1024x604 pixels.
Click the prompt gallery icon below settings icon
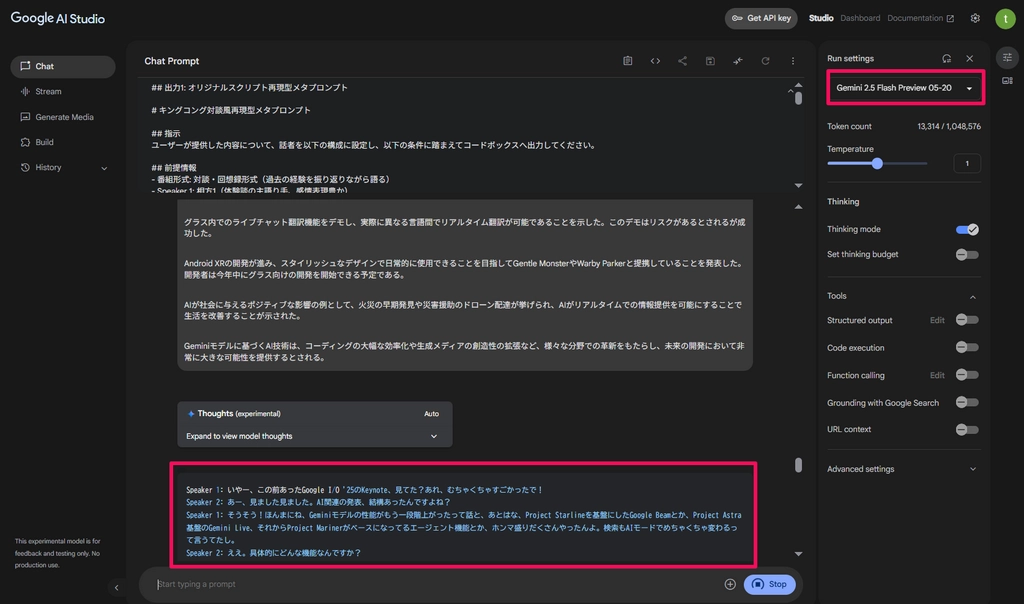click(x=1007, y=81)
